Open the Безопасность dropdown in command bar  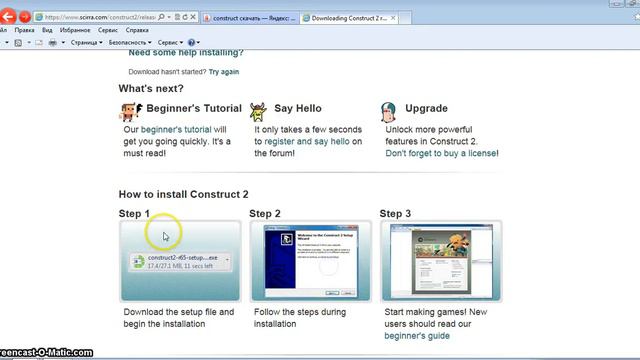click(x=130, y=42)
